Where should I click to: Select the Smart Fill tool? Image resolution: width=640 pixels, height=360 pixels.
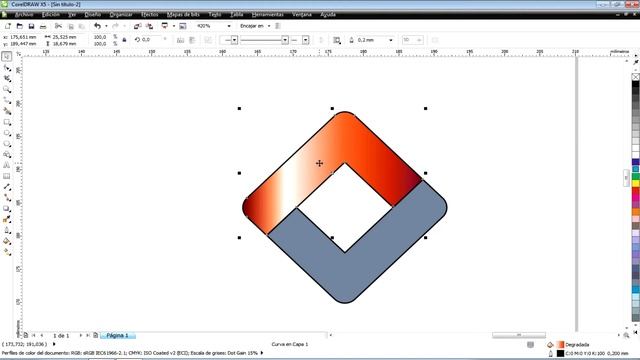coord(7,111)
